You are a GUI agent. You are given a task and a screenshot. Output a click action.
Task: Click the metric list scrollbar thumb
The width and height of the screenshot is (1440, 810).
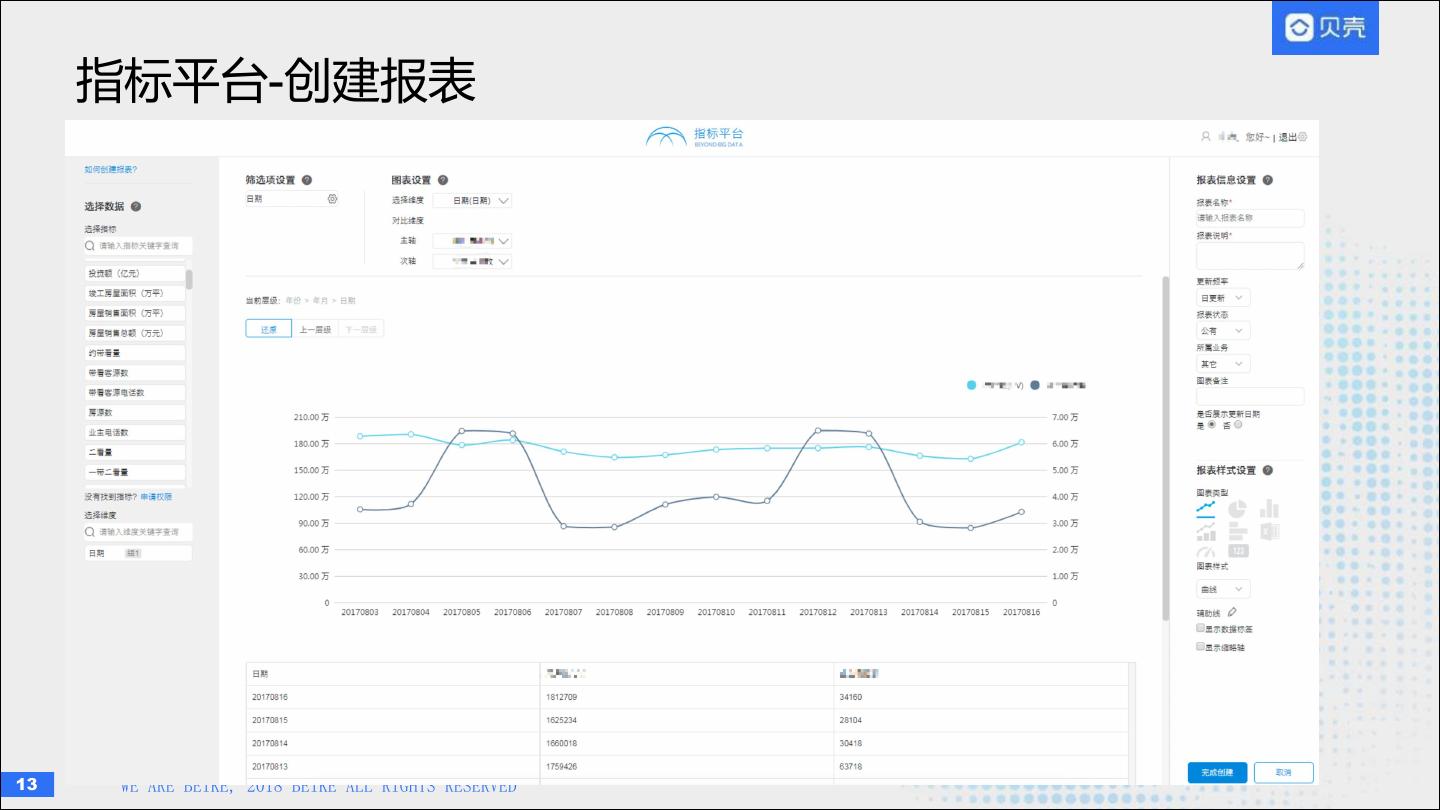pyautogui.click(x=189, y=279)
